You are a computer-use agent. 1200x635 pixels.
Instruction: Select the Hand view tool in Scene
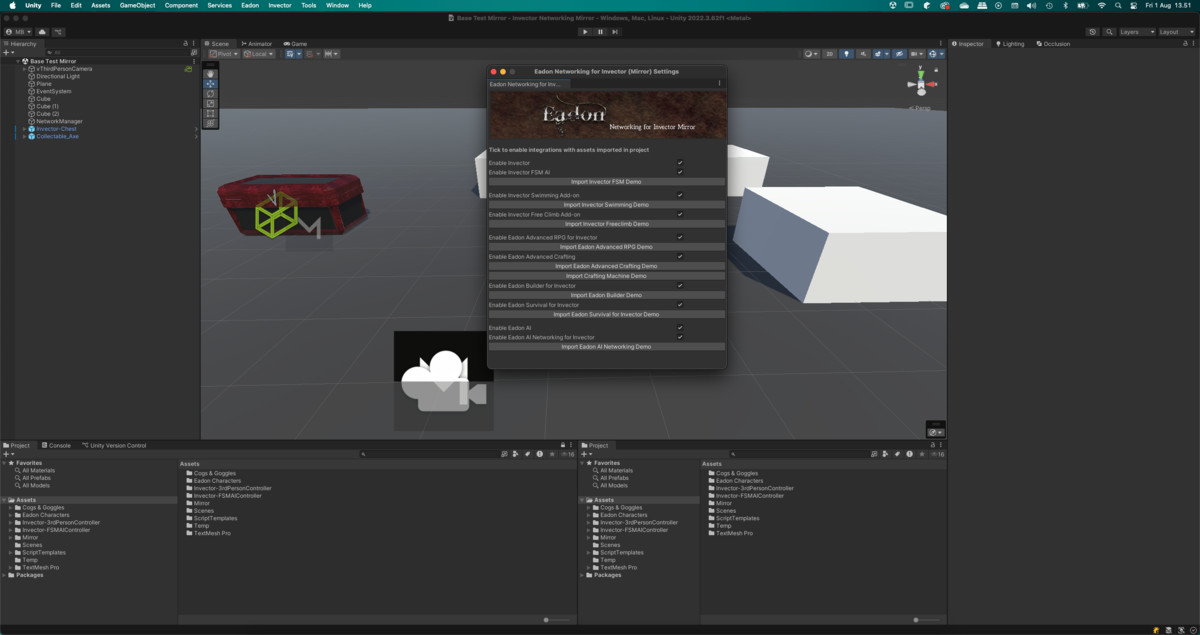pyautogui.click(x=210, y=74)
